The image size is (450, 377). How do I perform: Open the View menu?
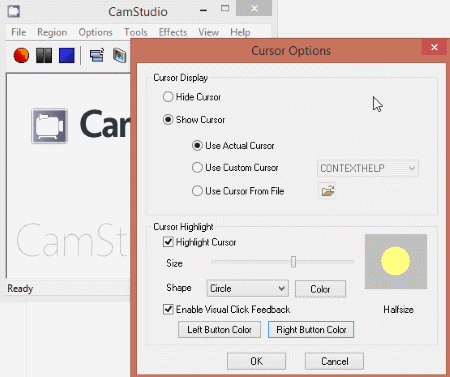tap(209, 32)
